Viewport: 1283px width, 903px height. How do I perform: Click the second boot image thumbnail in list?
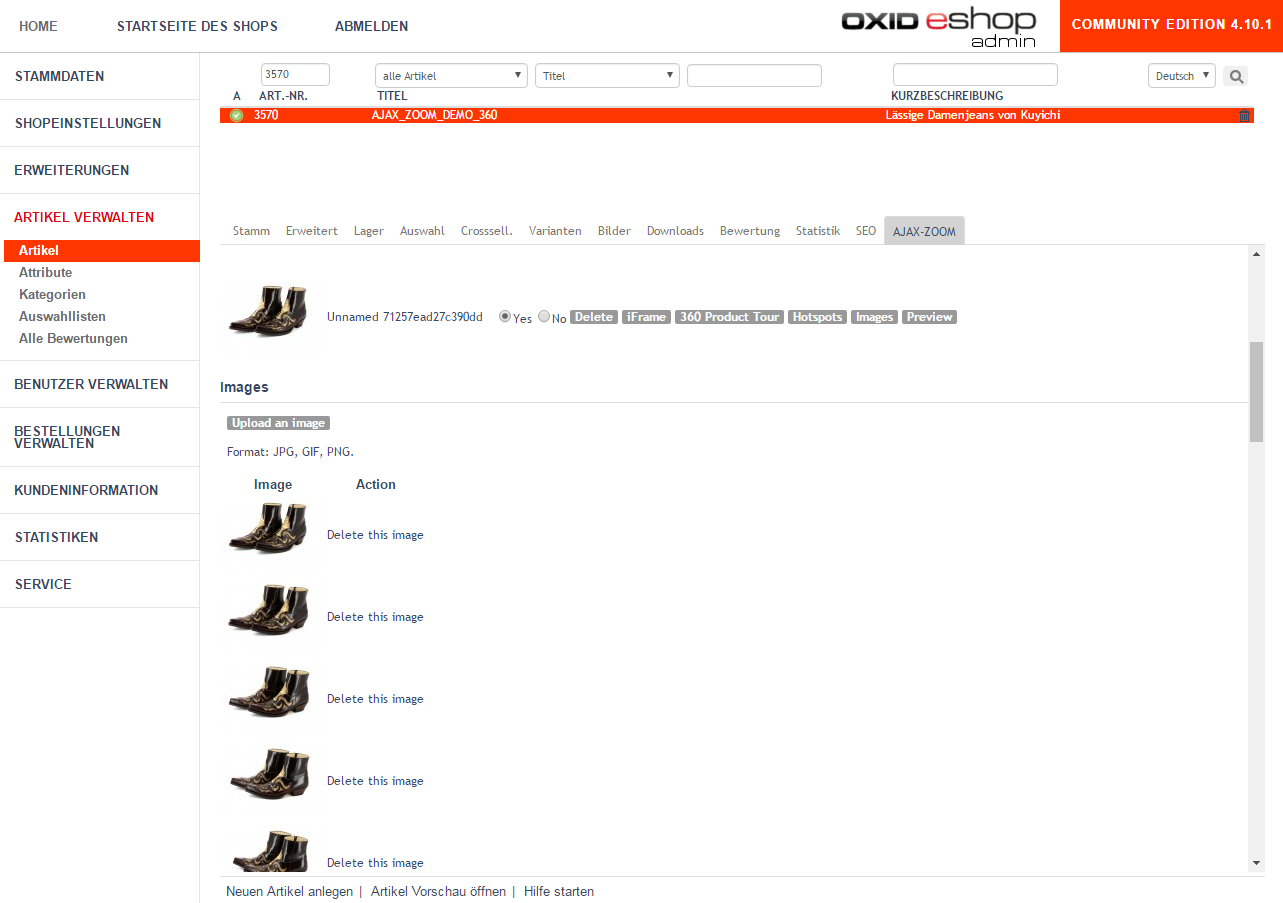pos(270,611)
